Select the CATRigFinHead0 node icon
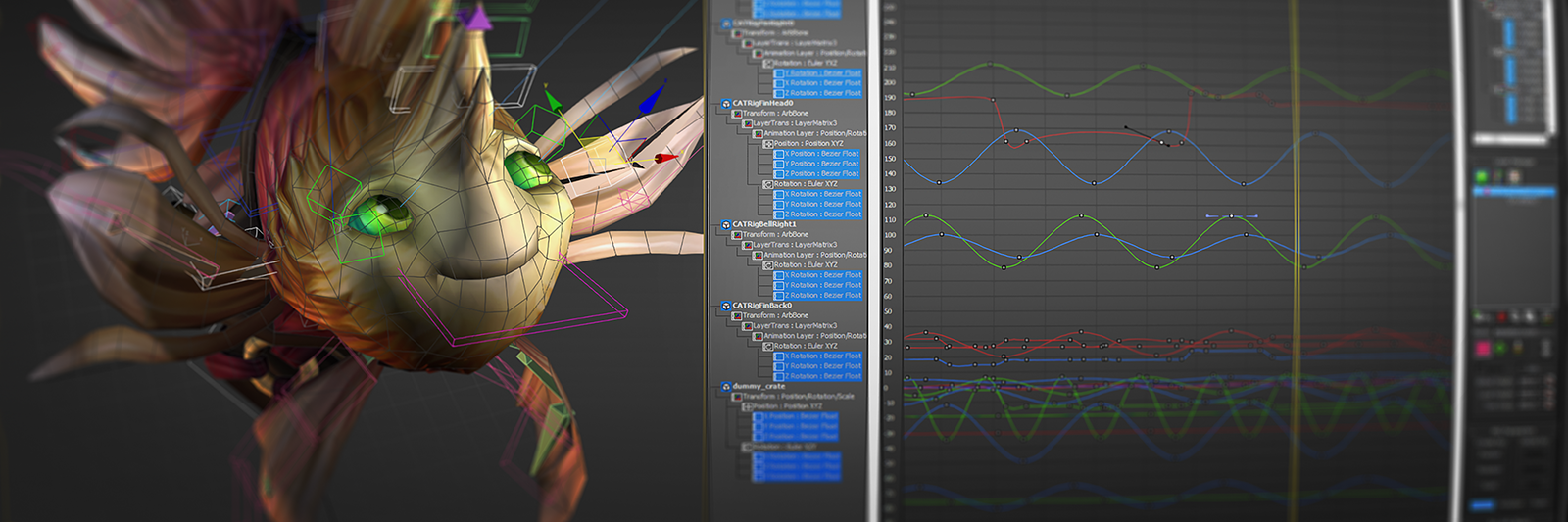Screen dimensions: 1568x522 [726, 103]
